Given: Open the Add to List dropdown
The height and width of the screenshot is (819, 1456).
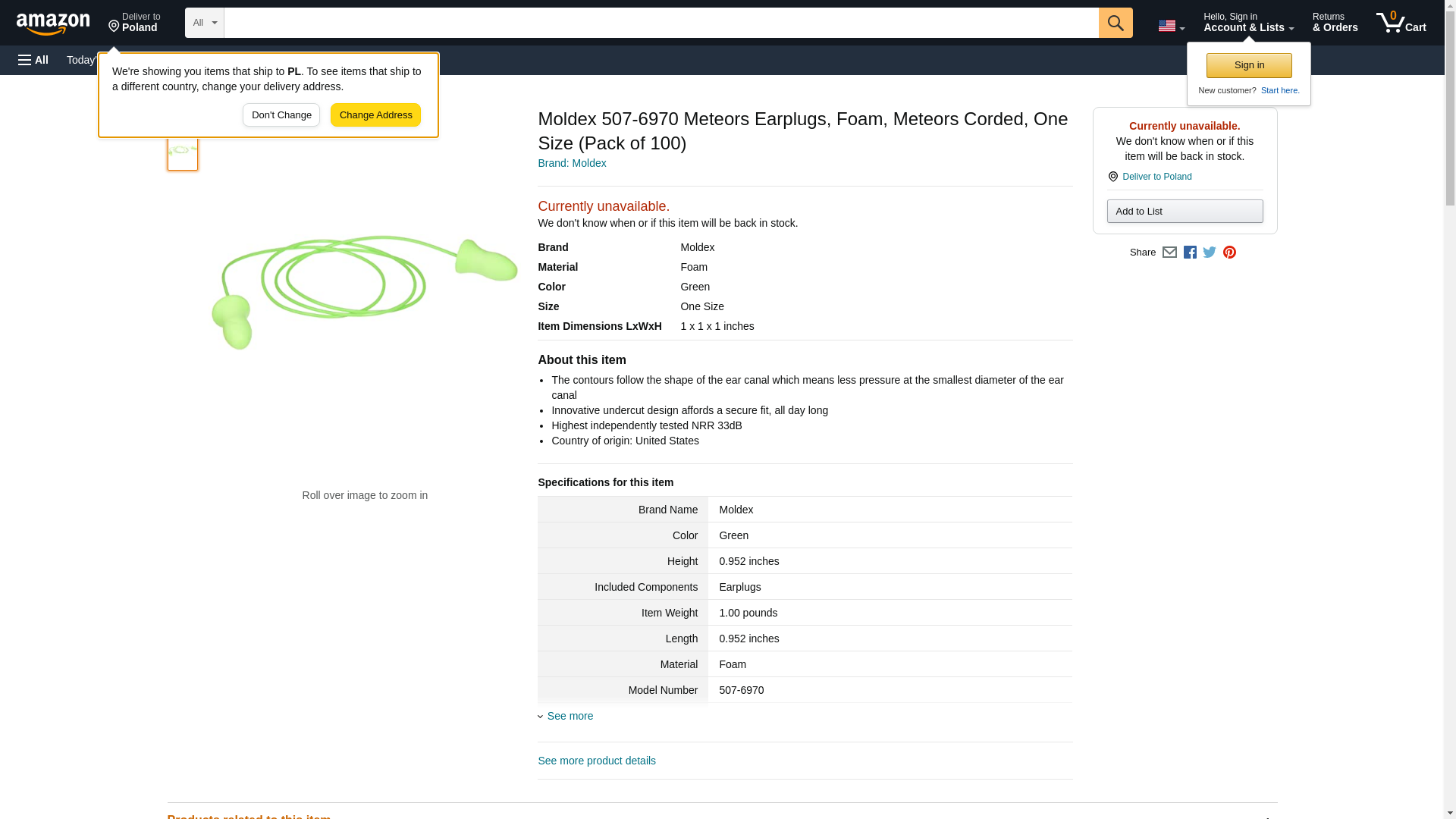Looking at the screenshot, I should [1185, 212].
